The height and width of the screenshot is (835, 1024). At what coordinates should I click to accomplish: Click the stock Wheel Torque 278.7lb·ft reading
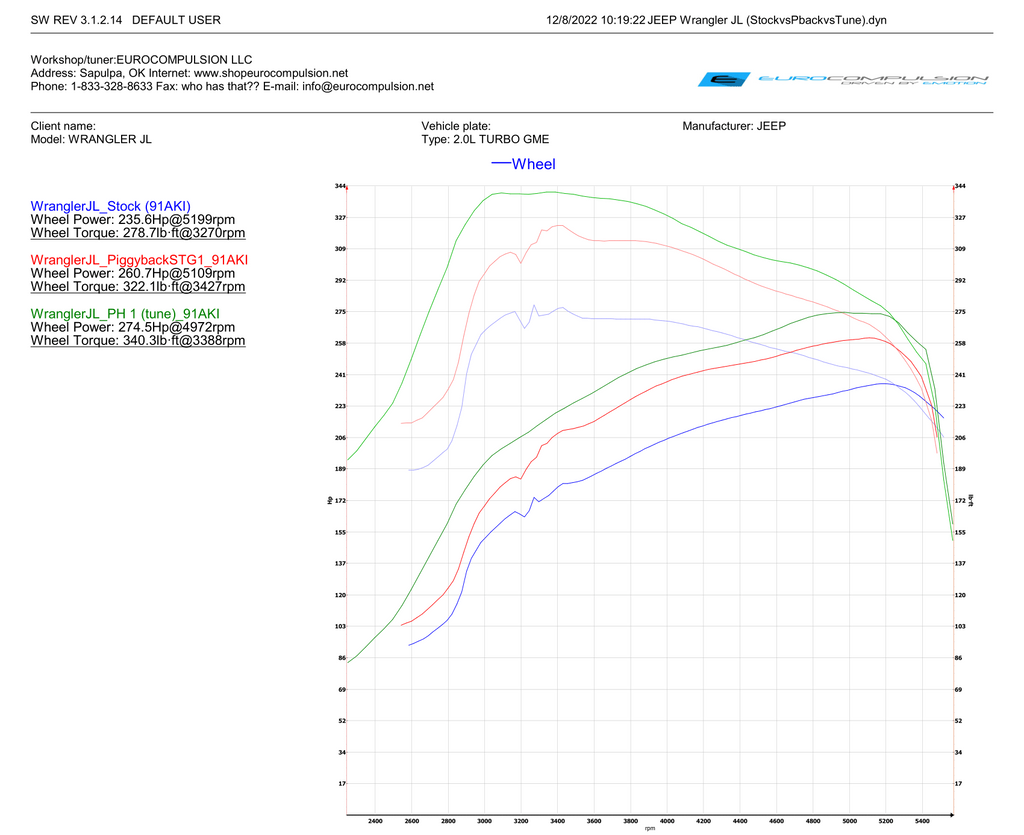pyautogui.click(x=138, y=233)
